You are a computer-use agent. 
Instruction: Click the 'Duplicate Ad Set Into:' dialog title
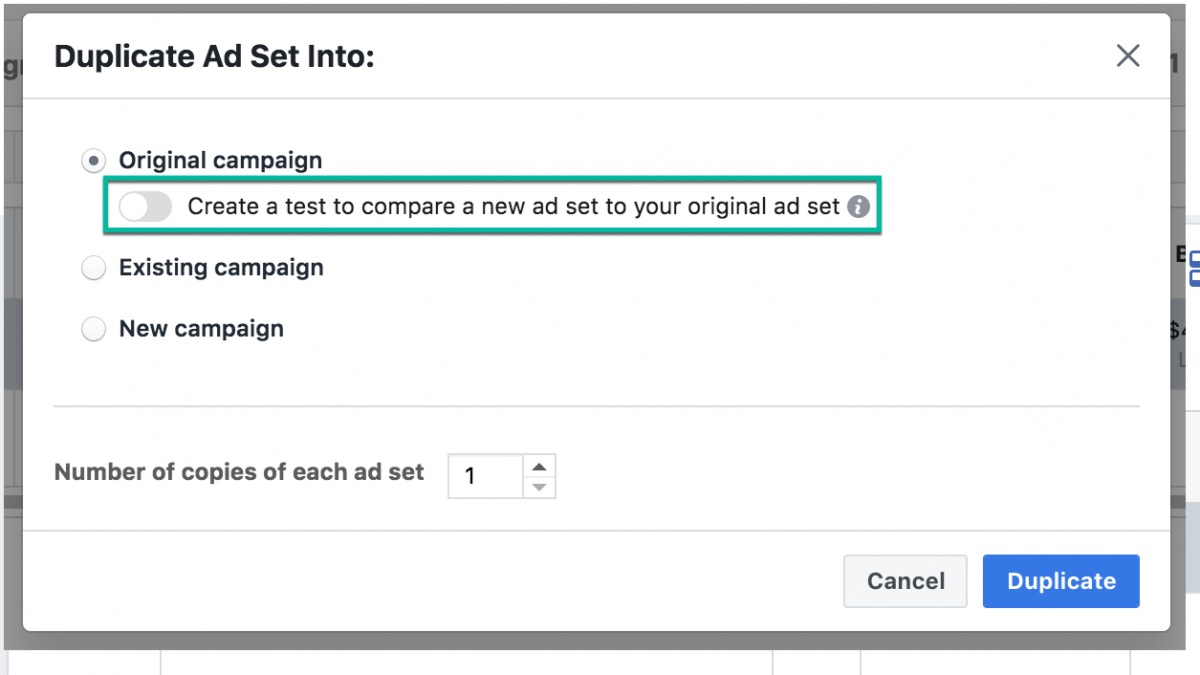(214, 56)
